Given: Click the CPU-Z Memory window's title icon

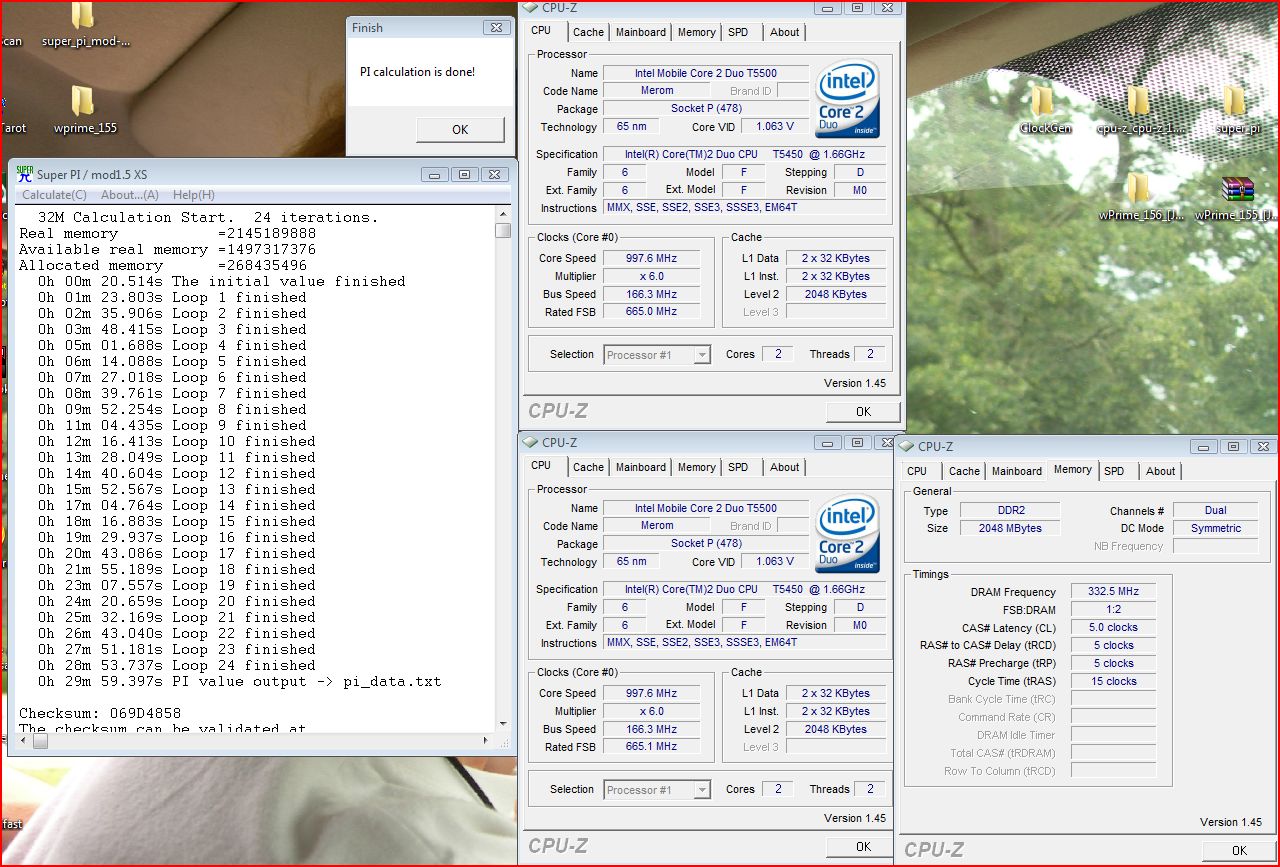Looking at the screenshot, I should click(x=908, y=446).
